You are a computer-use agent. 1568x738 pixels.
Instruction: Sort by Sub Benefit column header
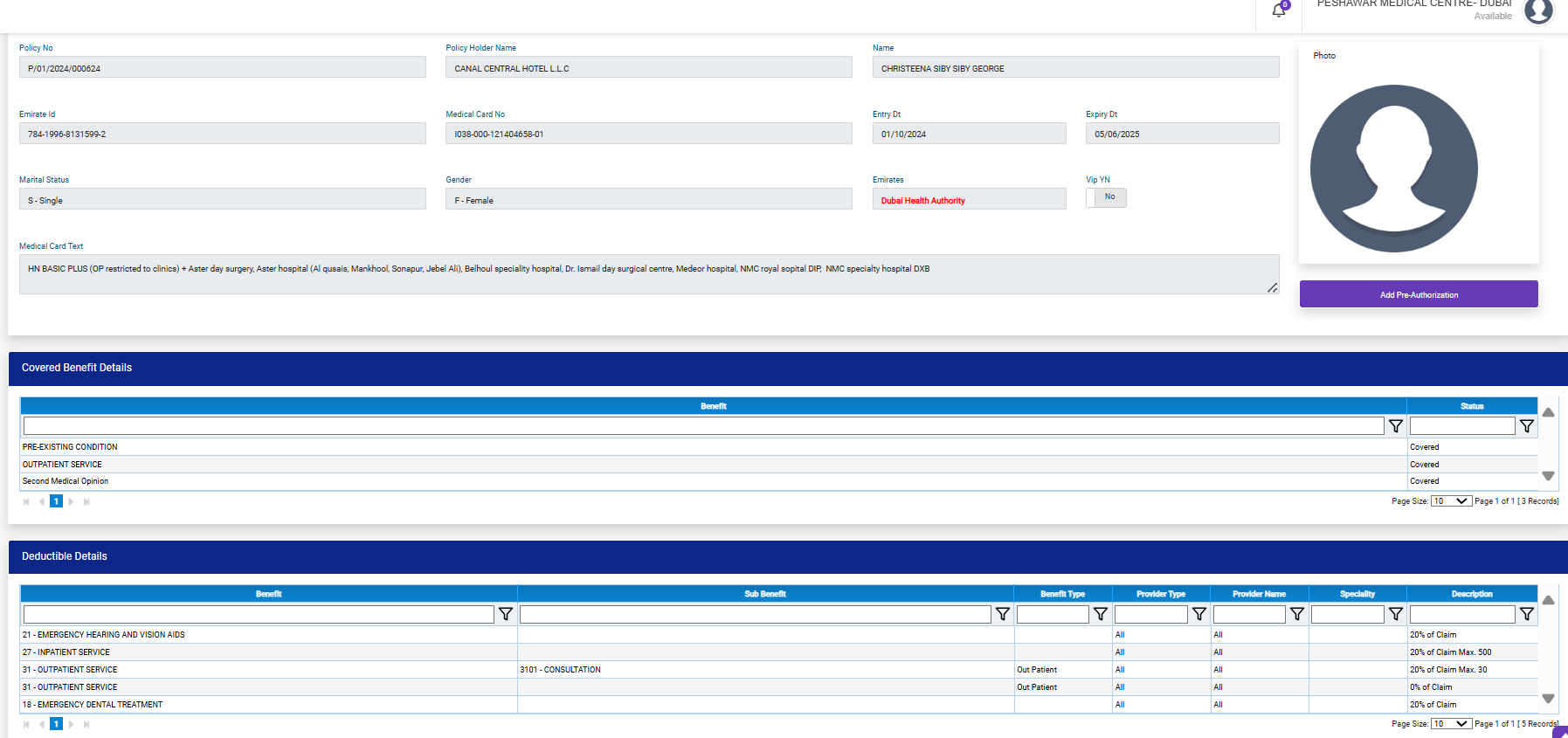(x=764, y=594)
